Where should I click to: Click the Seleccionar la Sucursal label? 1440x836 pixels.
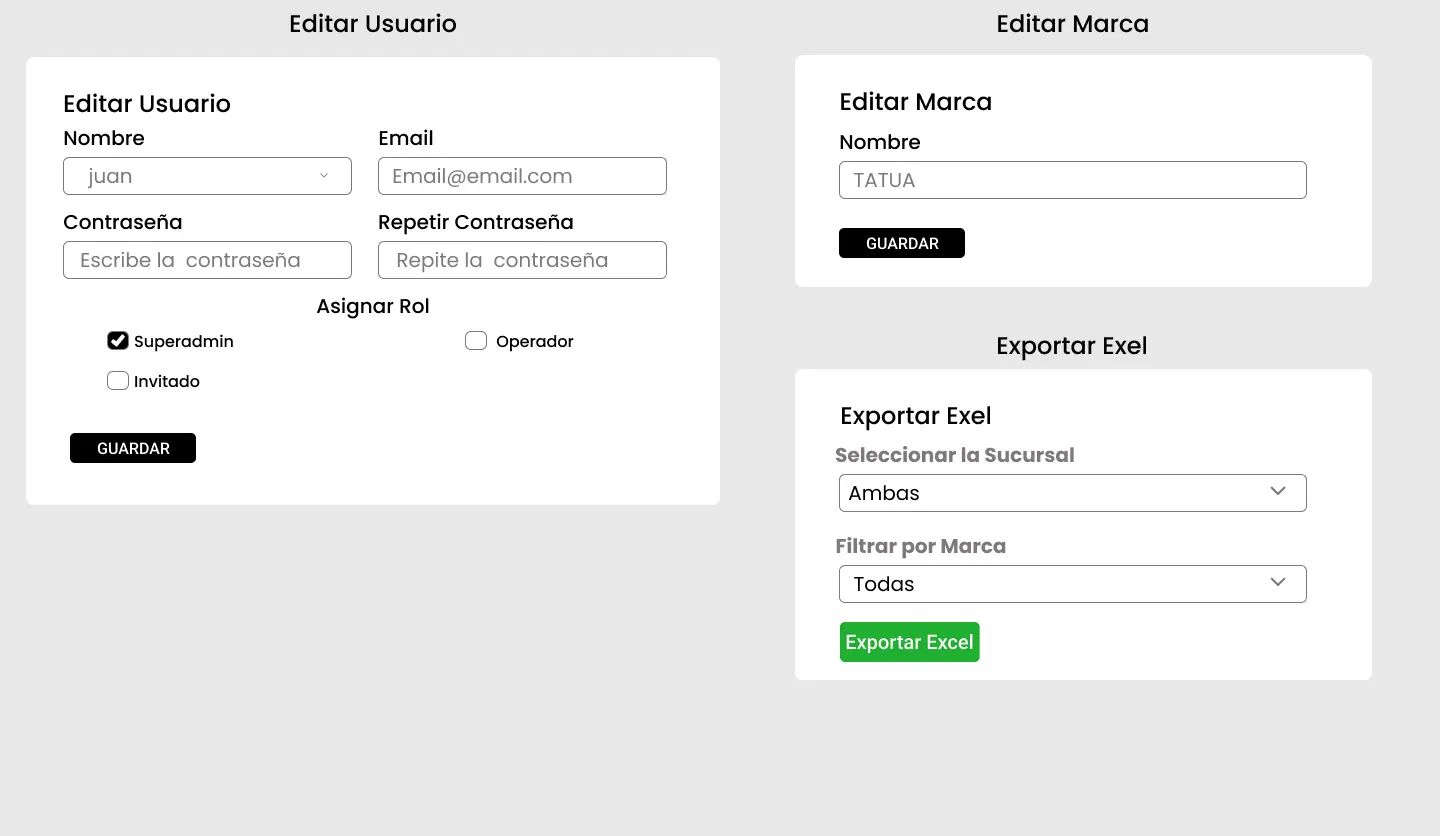coord(954,455)
